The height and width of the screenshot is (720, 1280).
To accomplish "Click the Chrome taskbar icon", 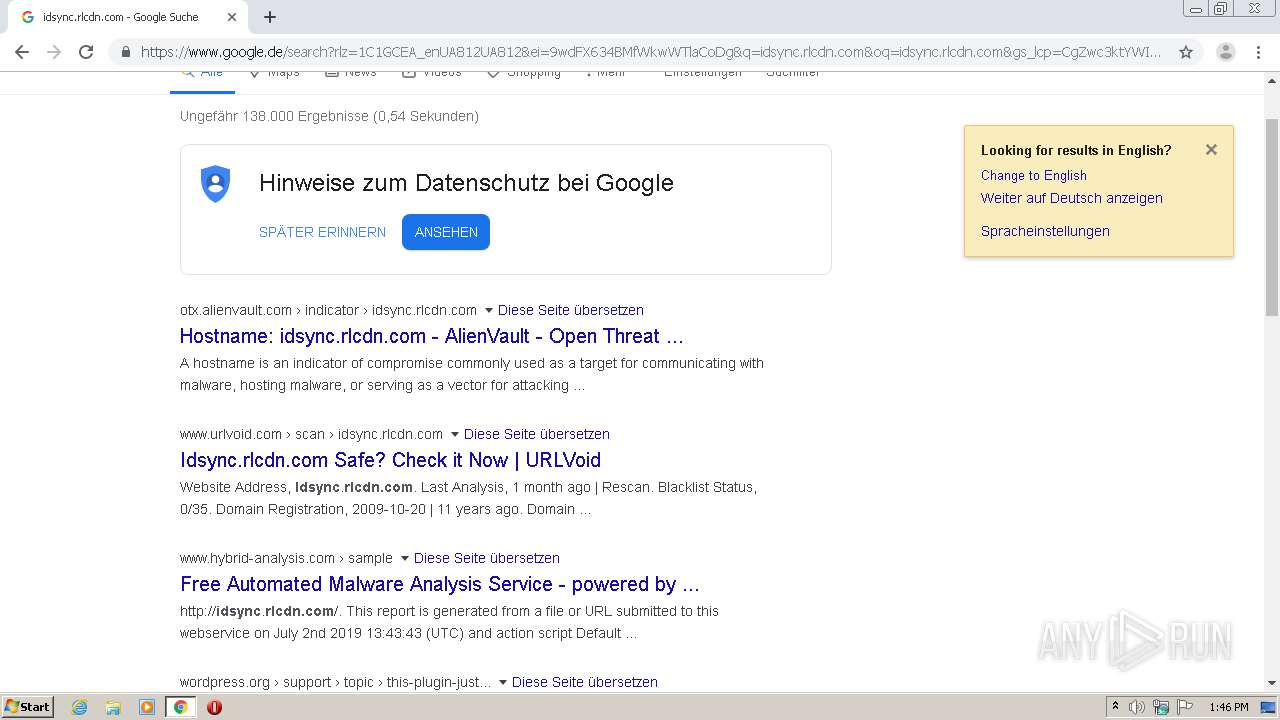I will (180, 707).
